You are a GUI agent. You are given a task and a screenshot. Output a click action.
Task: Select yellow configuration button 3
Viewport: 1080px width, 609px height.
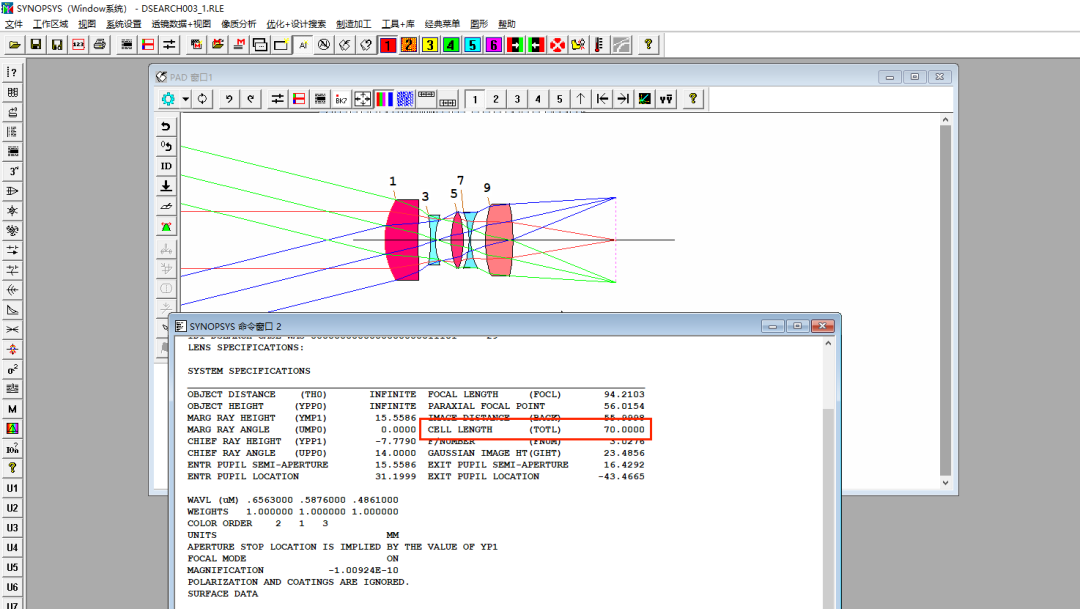tap(430, 45)
